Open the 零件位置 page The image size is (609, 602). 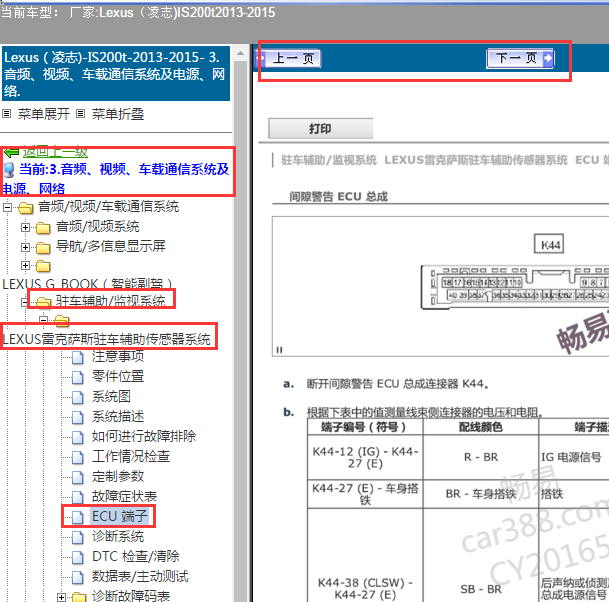pyautogui.click(x=118, y=376)
